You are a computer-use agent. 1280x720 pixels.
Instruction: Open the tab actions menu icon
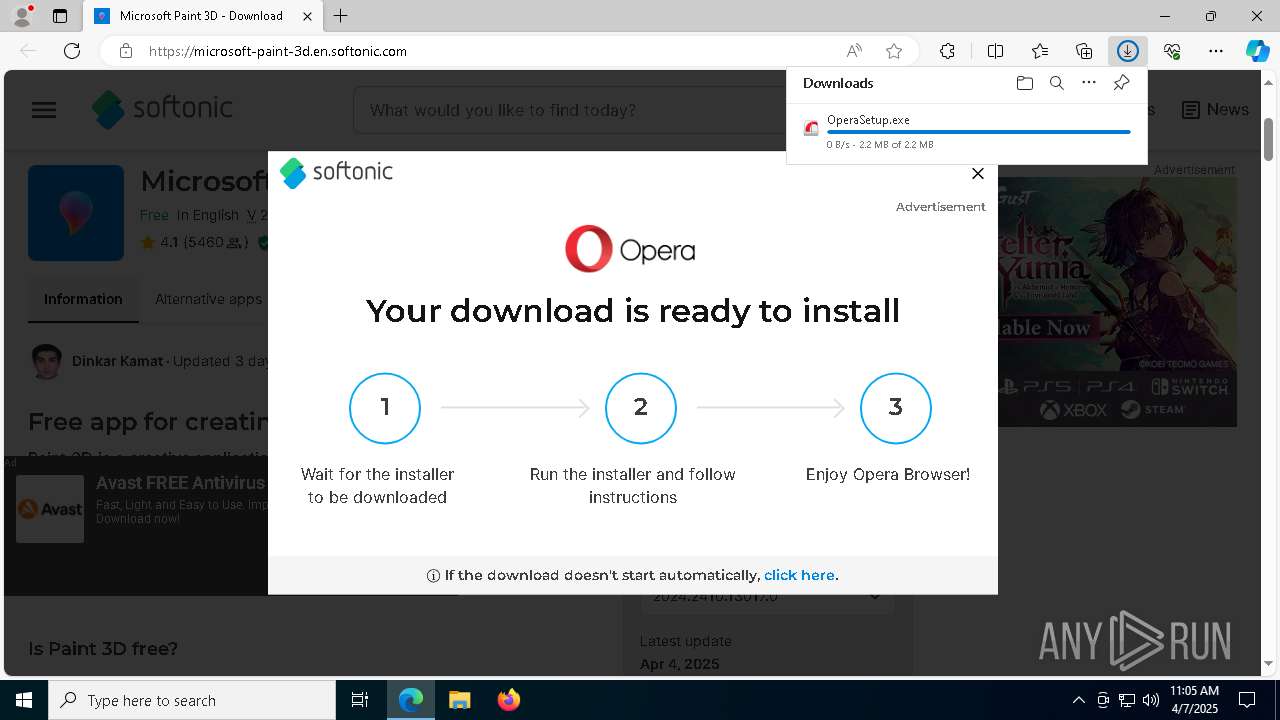[60, 16]
